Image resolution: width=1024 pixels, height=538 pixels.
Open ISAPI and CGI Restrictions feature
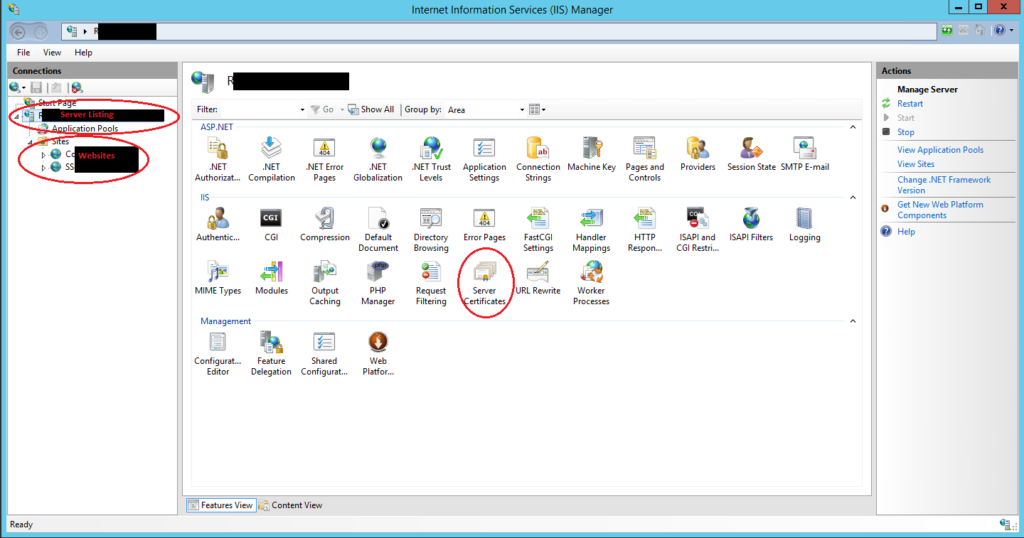point(697,230)
